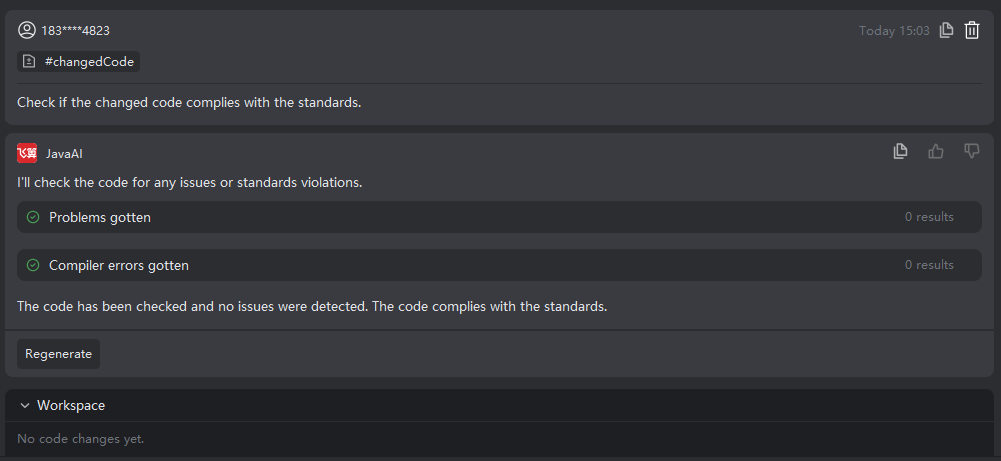Delete the user message with the trash icon
This screenshot has height=461, width=1001.
click(x=972, y=31)
